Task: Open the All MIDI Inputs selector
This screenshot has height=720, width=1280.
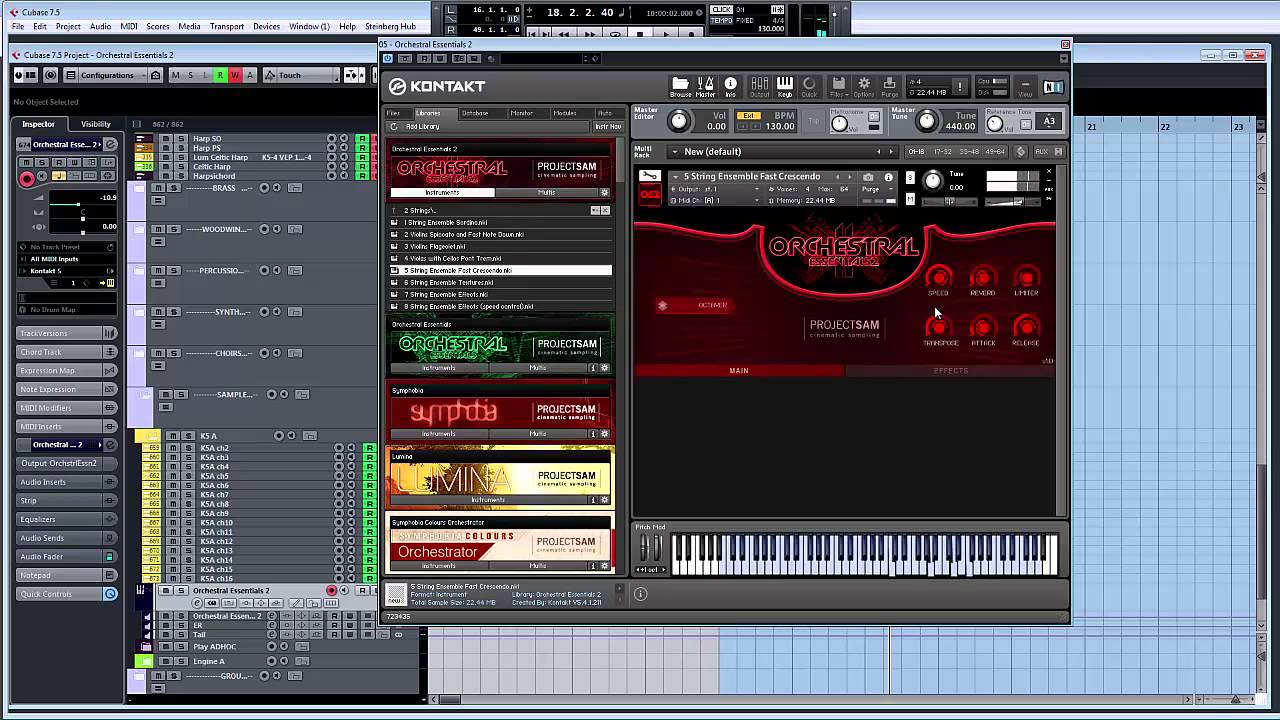Action: coord(65,259)
